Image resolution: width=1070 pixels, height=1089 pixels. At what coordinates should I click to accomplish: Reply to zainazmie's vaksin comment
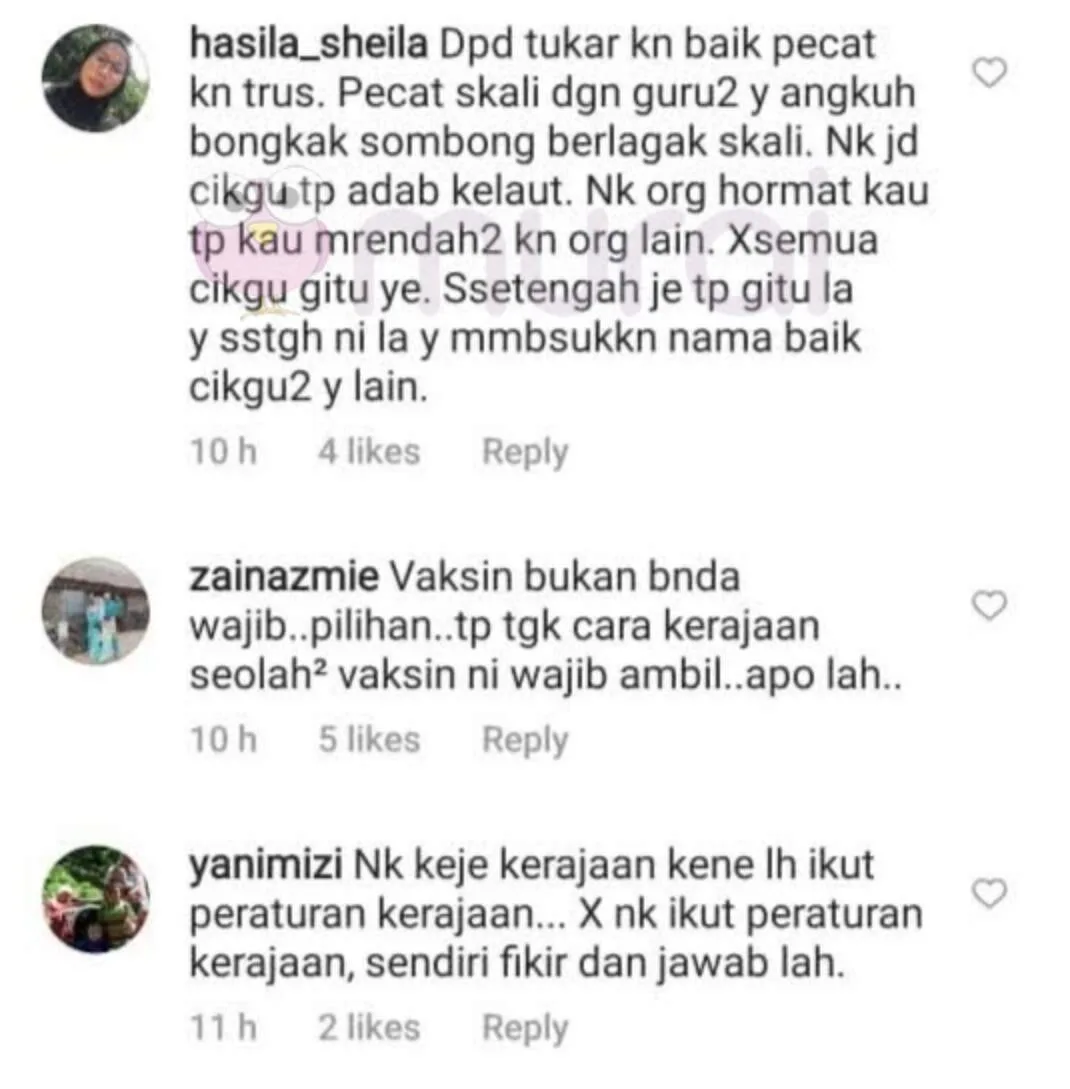525,740
